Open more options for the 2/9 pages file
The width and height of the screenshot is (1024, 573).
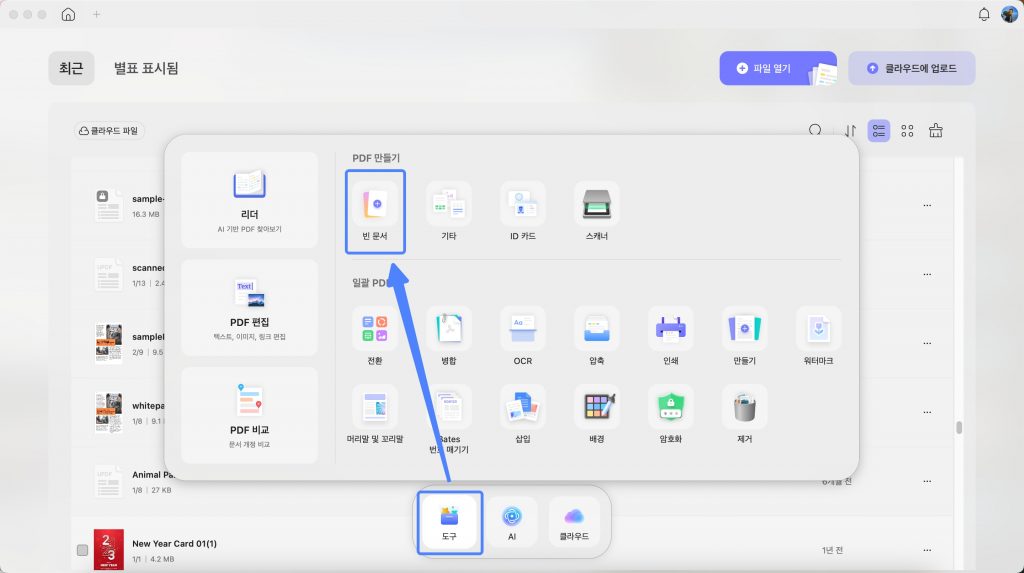(927, 343)
